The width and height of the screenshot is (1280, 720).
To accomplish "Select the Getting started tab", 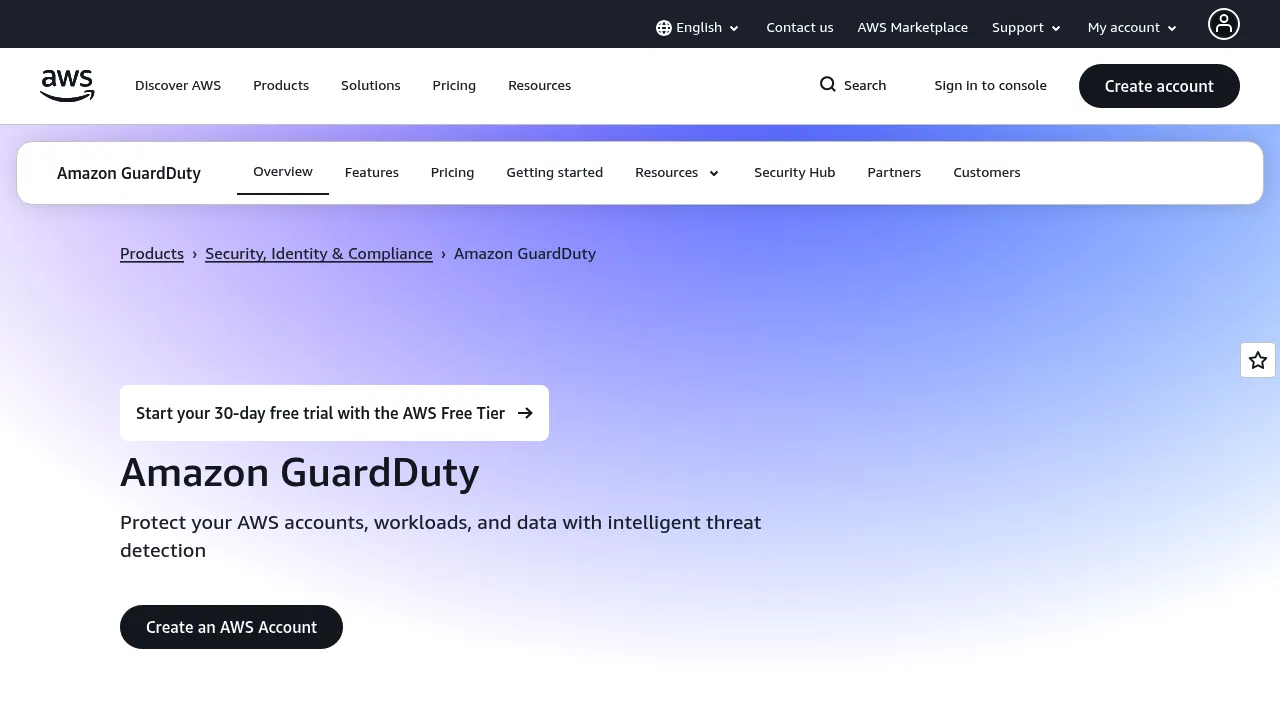I will (x=555, y=173).
